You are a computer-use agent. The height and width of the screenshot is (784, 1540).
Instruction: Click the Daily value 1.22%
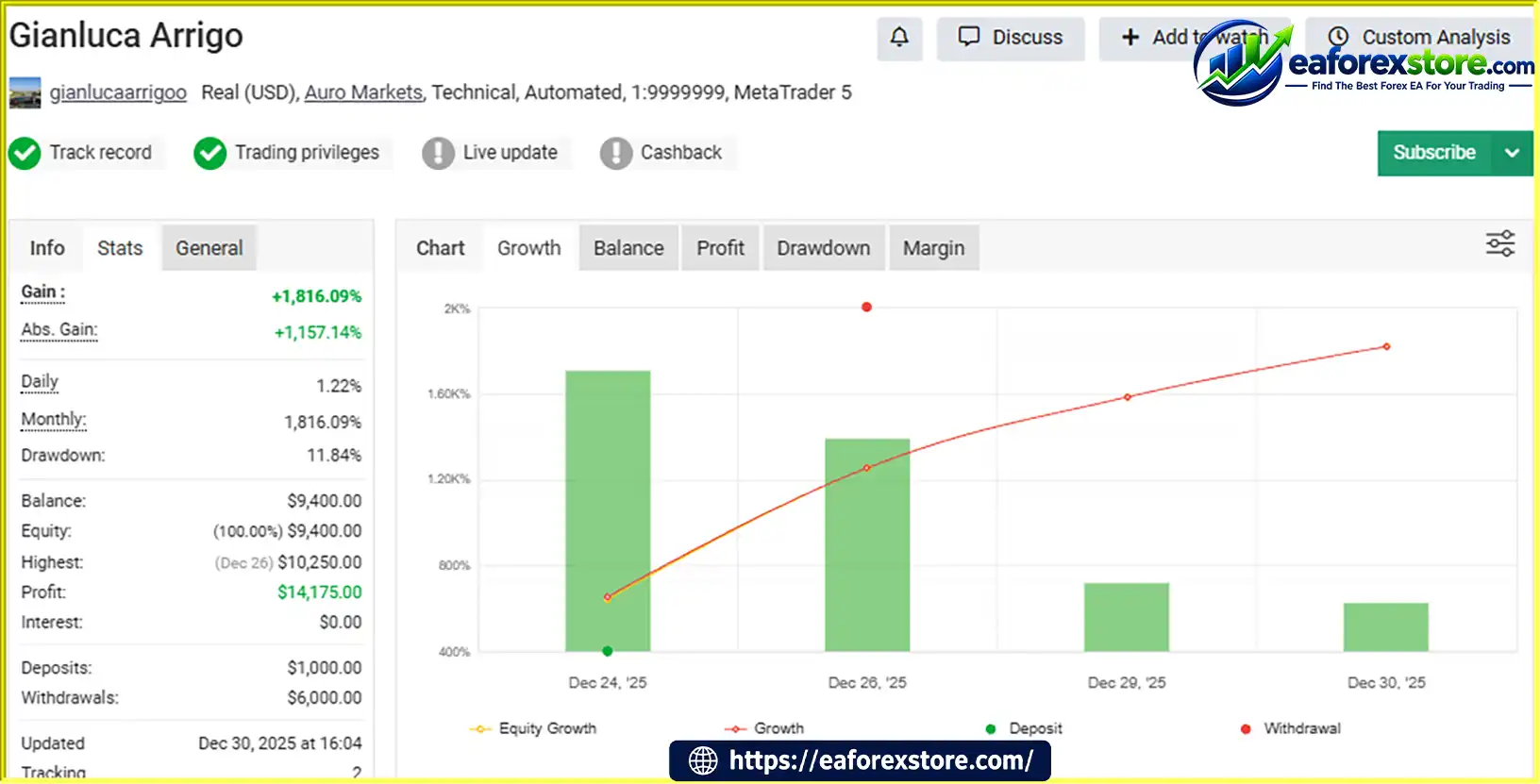[339, 386]
